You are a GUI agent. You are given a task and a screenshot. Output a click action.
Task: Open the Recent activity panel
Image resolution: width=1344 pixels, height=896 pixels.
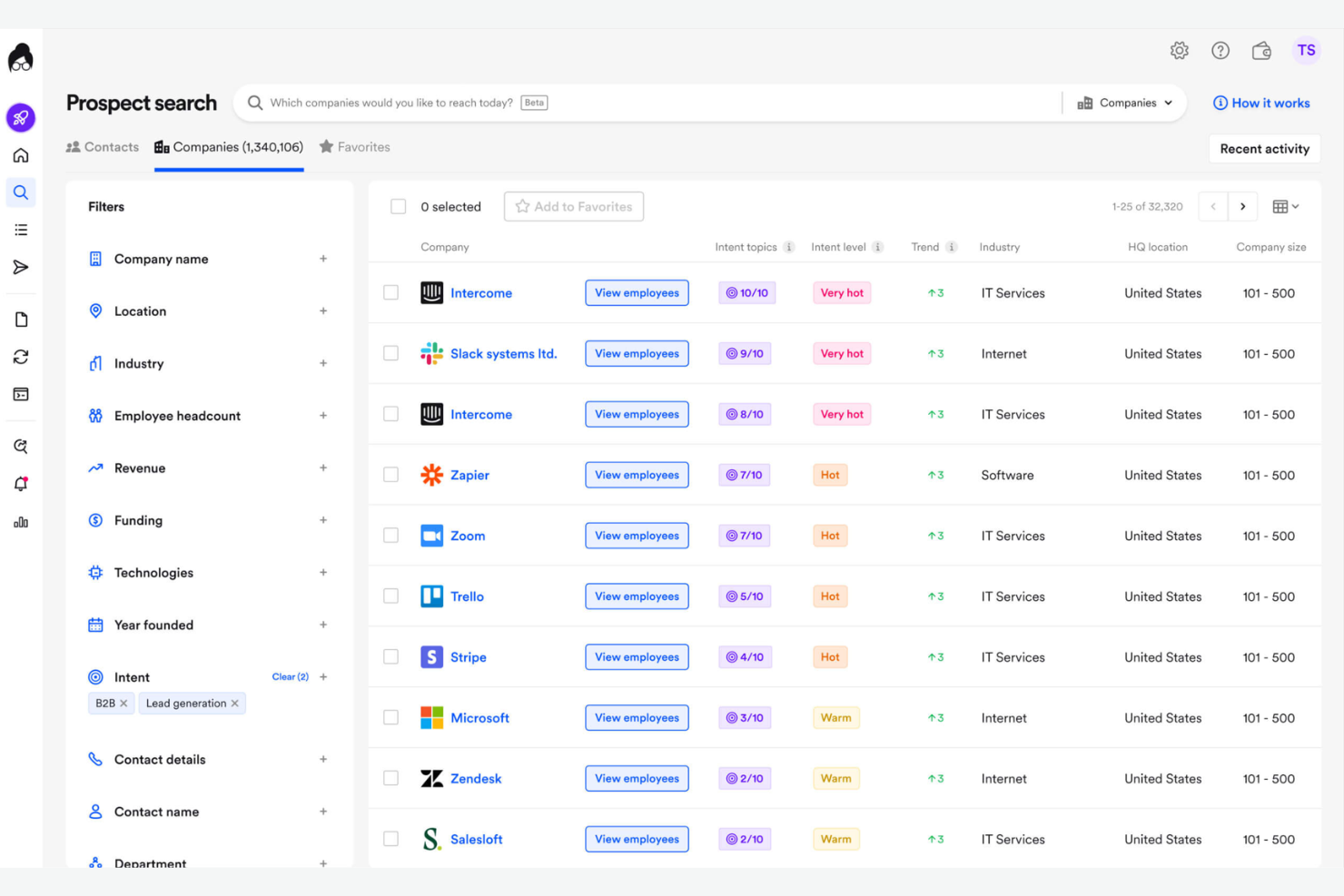(x=1264, y=148)
